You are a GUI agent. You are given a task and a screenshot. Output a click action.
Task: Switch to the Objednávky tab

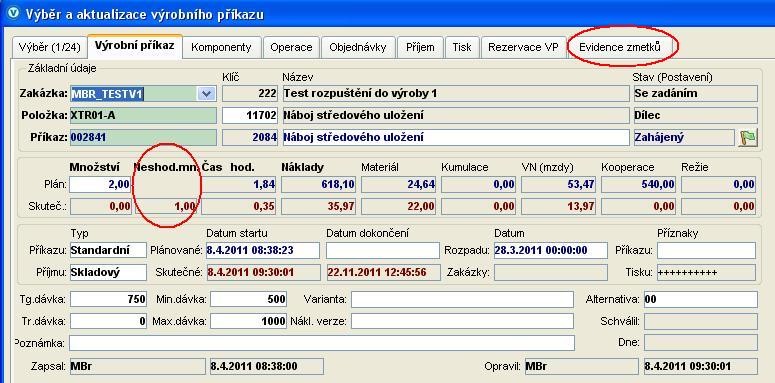[358, 47]
